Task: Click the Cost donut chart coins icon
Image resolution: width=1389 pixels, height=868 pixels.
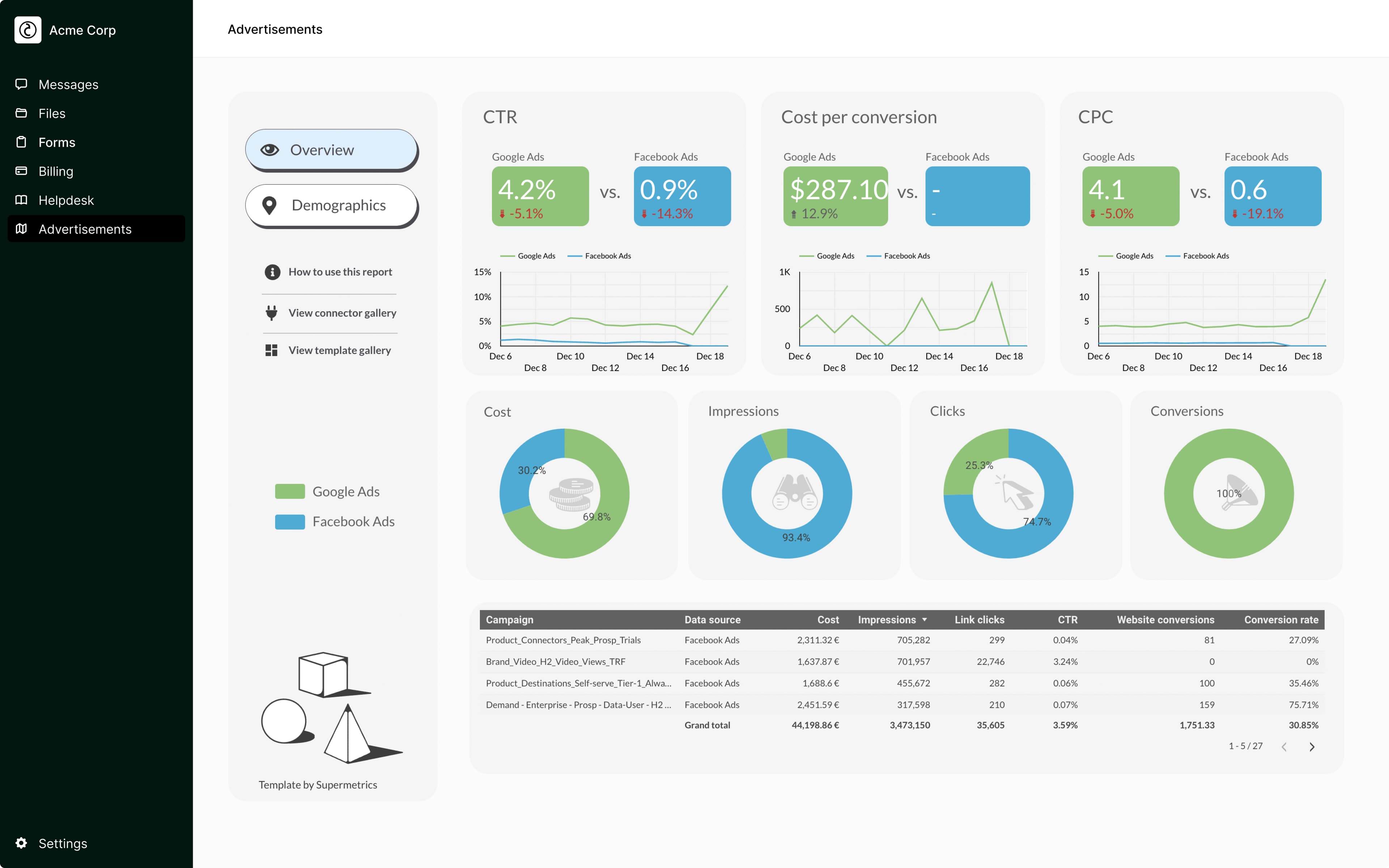Action: [x=570, y=494]
